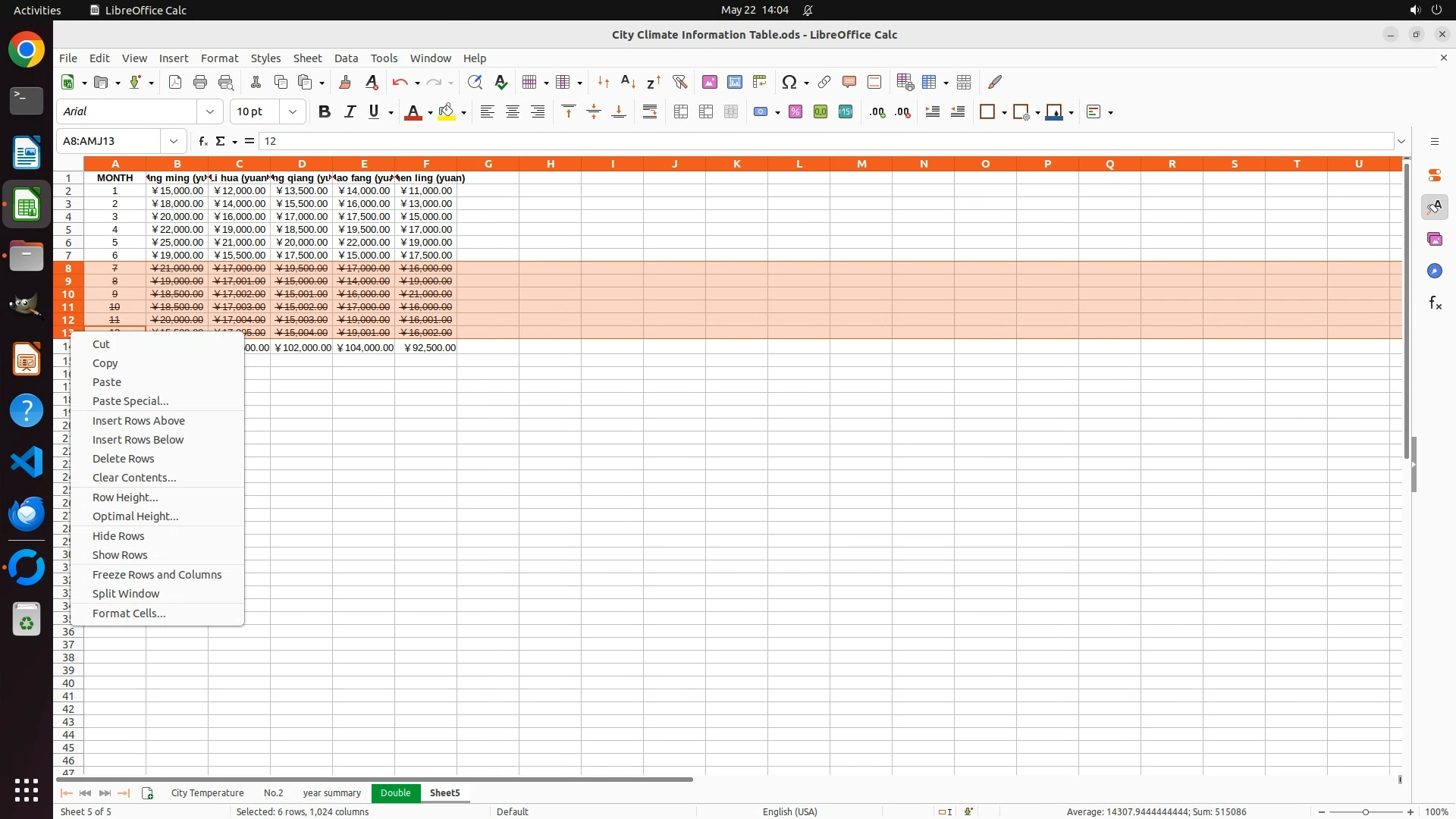
Task: Open the Name Box dropdown arrow
Action: coord(174,141)
